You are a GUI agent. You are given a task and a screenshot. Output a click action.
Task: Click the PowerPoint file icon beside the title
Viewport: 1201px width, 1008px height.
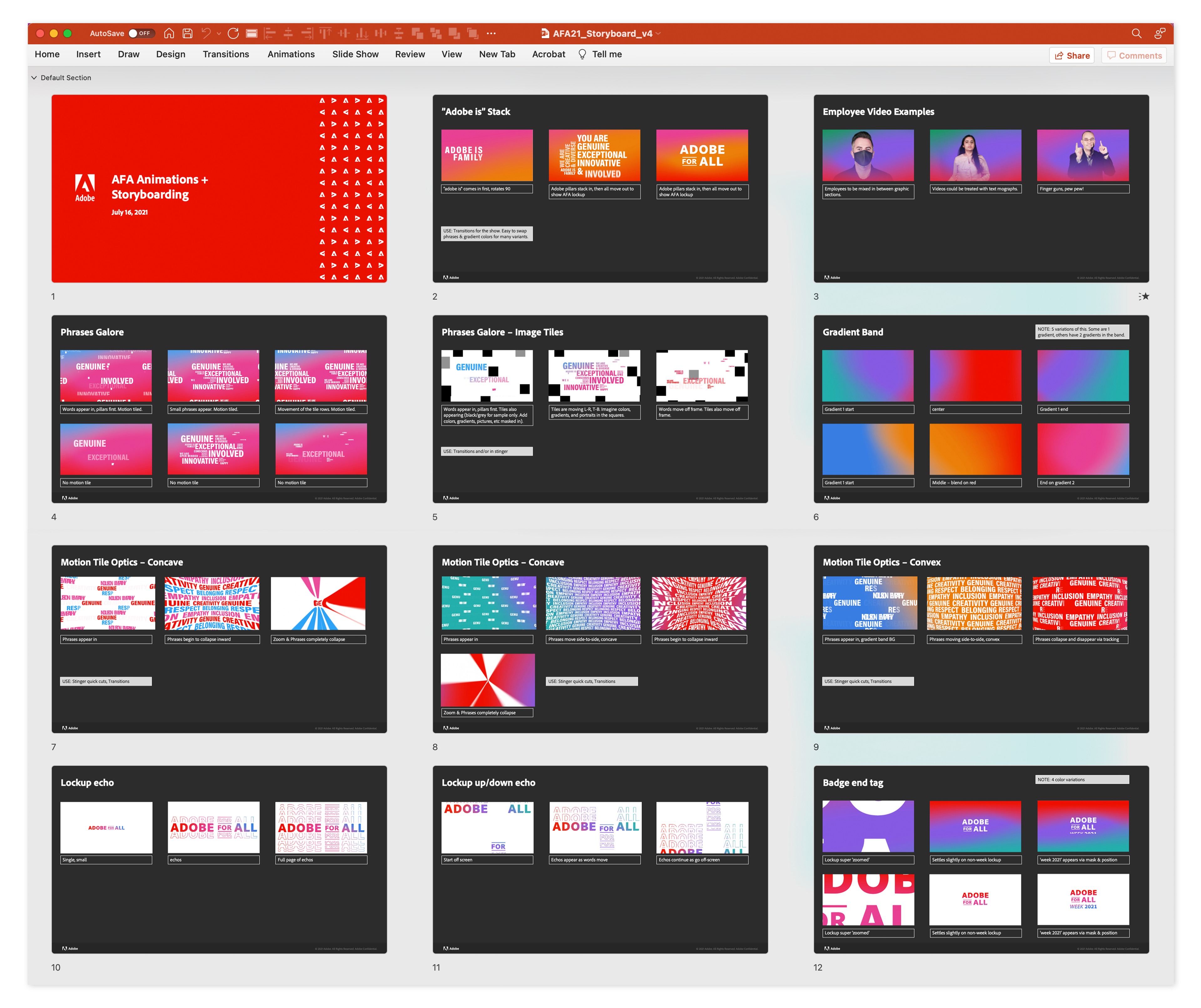coord(545,33)
